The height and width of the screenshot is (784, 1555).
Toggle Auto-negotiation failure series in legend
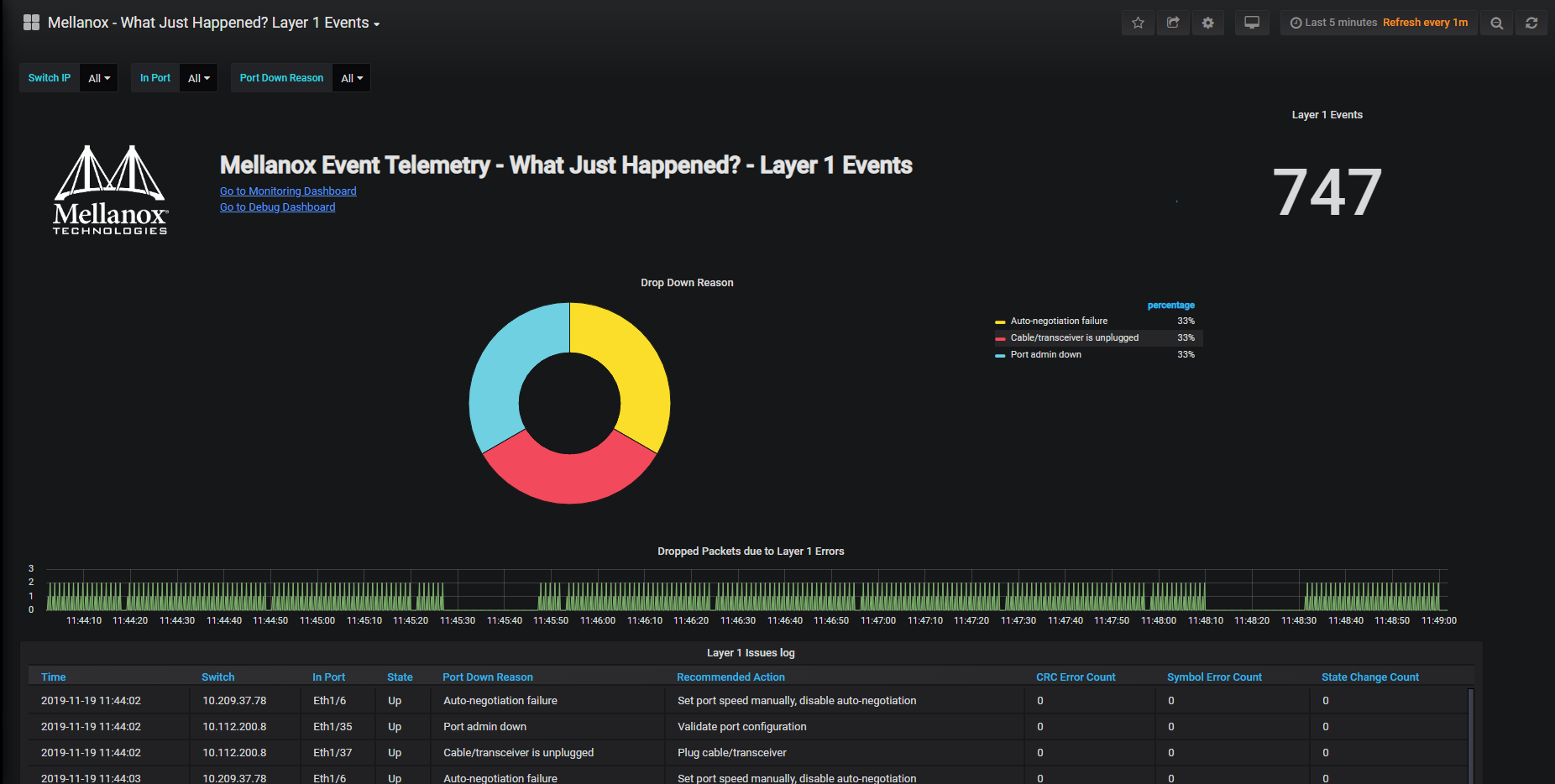pos(1059,321)
